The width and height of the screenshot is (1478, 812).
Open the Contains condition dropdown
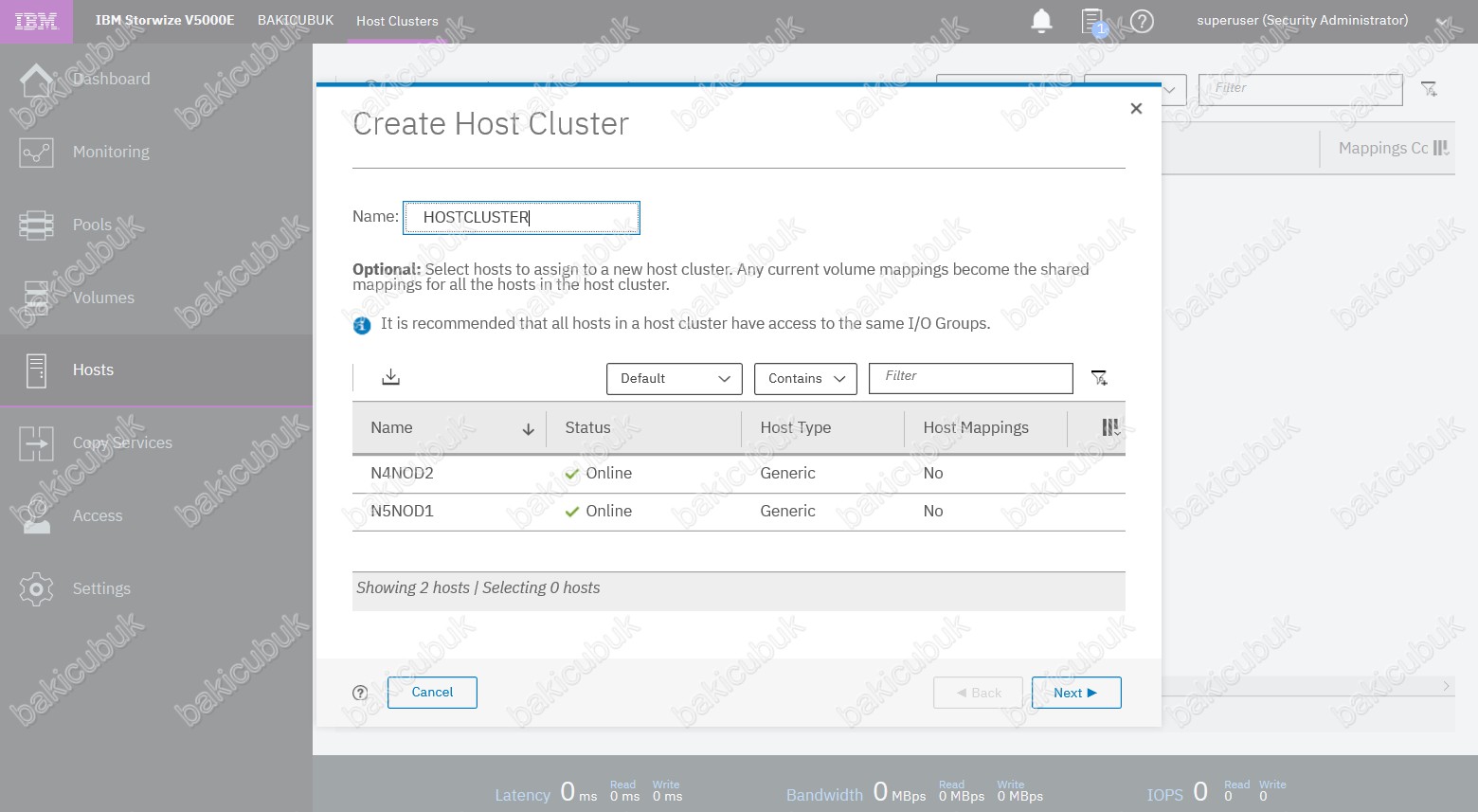[x=805, y=378]
